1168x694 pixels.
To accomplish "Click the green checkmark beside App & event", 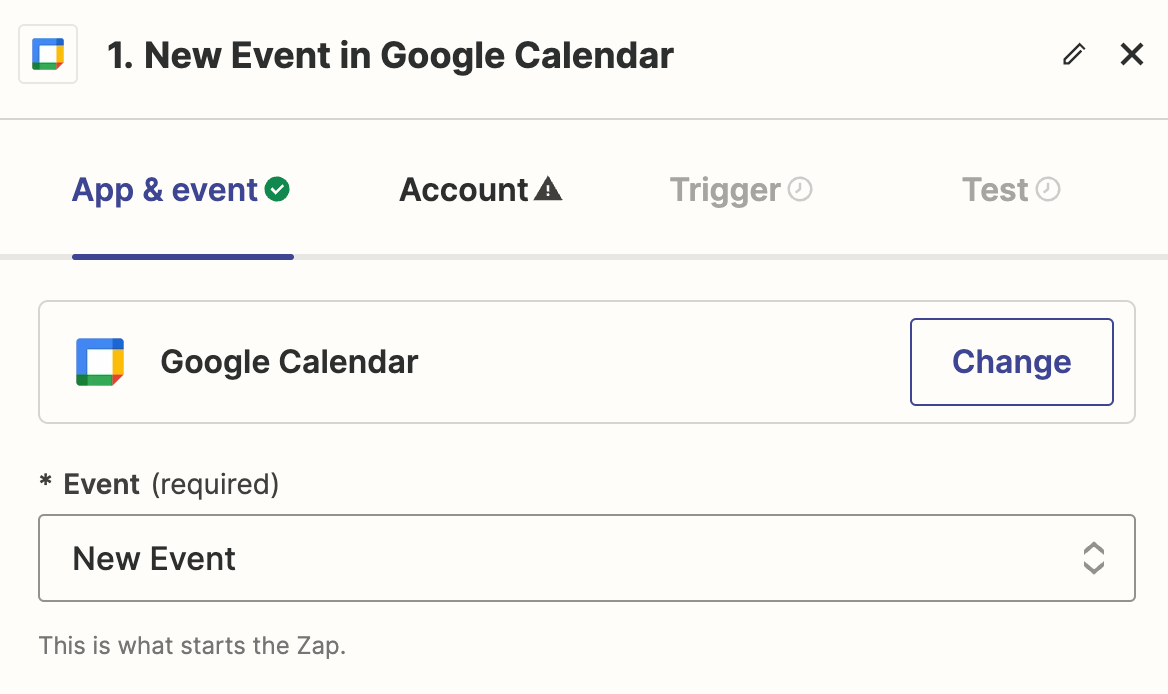I will pos(278,189).
